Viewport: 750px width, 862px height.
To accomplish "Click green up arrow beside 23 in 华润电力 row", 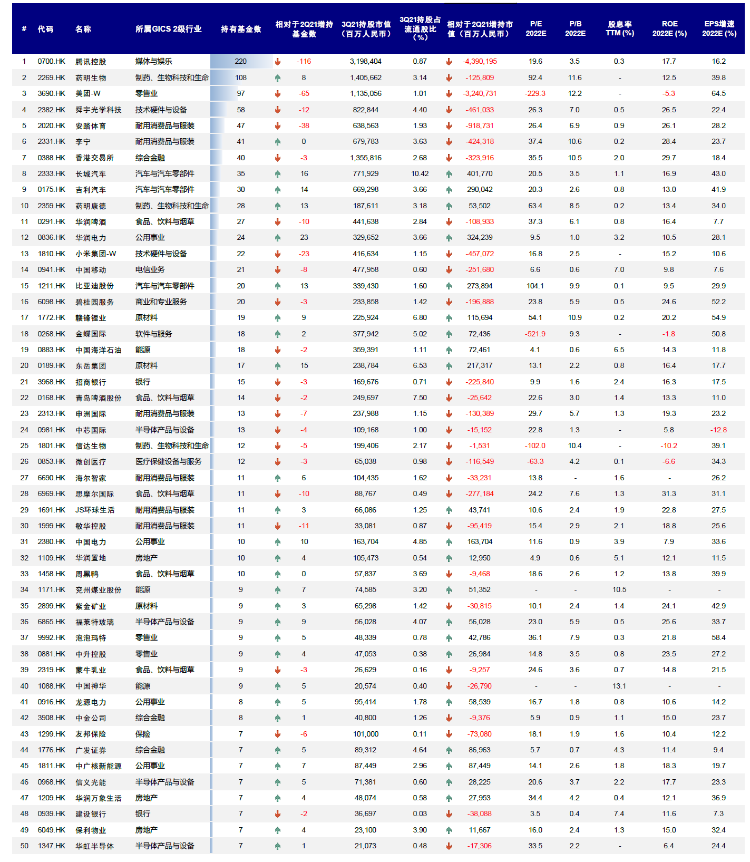I will pos(278,238).
